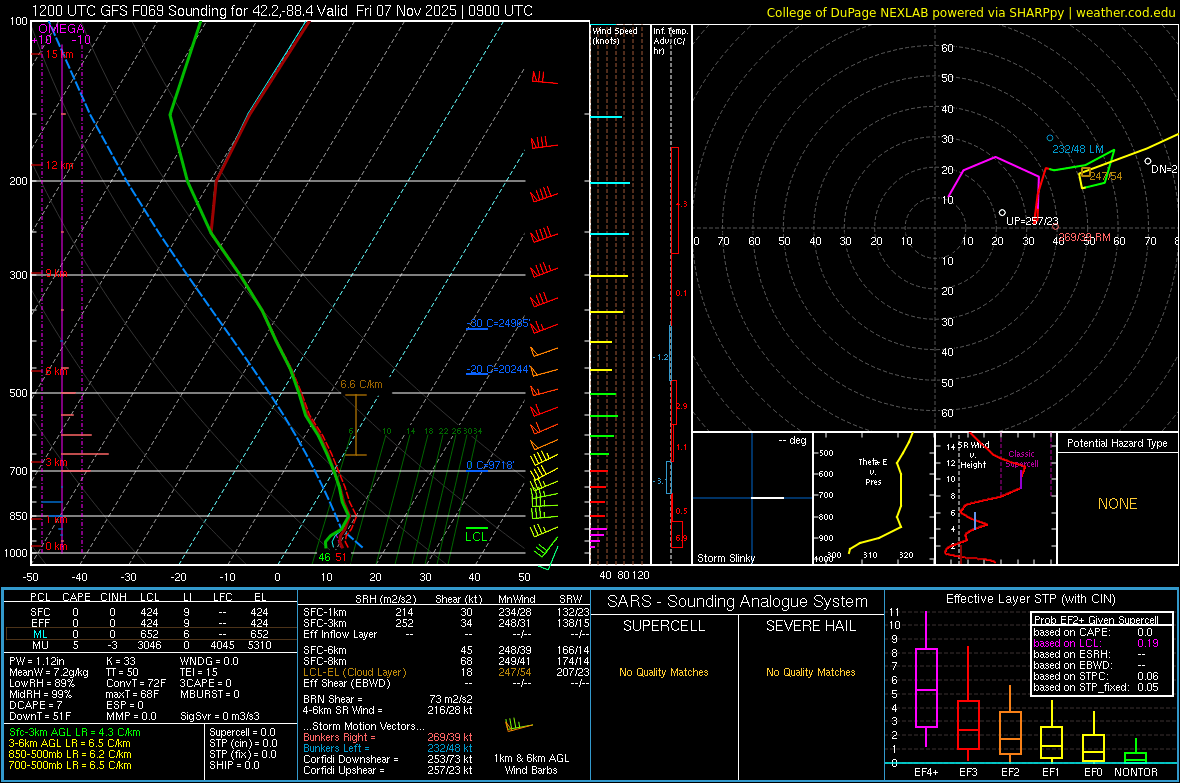1180x783 pixels.
Task: Click the 'ConvT = 72F' value
Action: (136, 683)
